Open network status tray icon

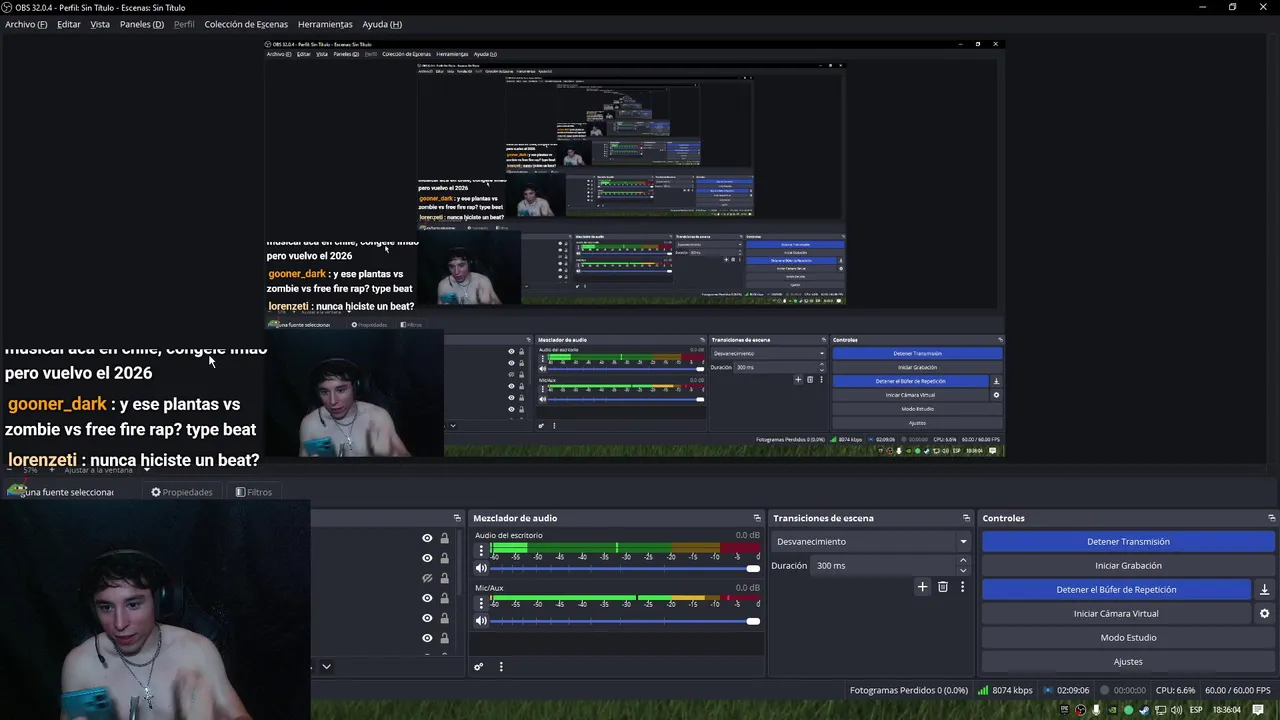(x=1160, y=710)
